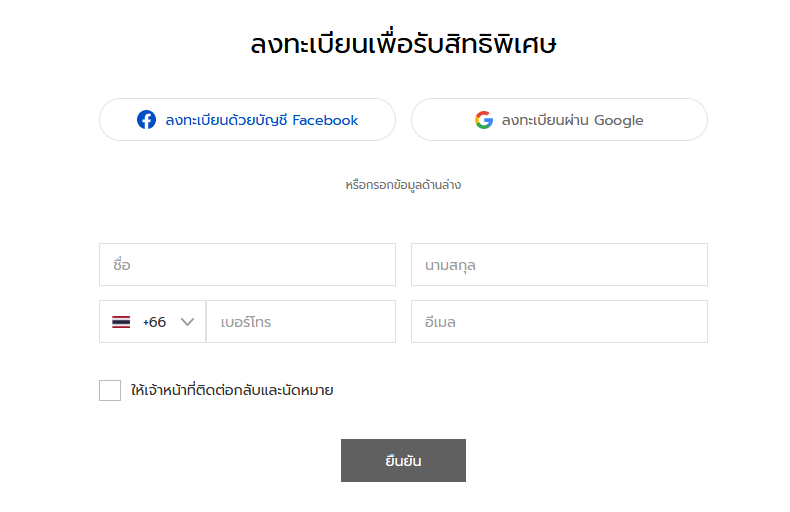Focus the อีเมล email field
Image resolution: width=790 pixels, height=512 pixels.
pos(559,322)
